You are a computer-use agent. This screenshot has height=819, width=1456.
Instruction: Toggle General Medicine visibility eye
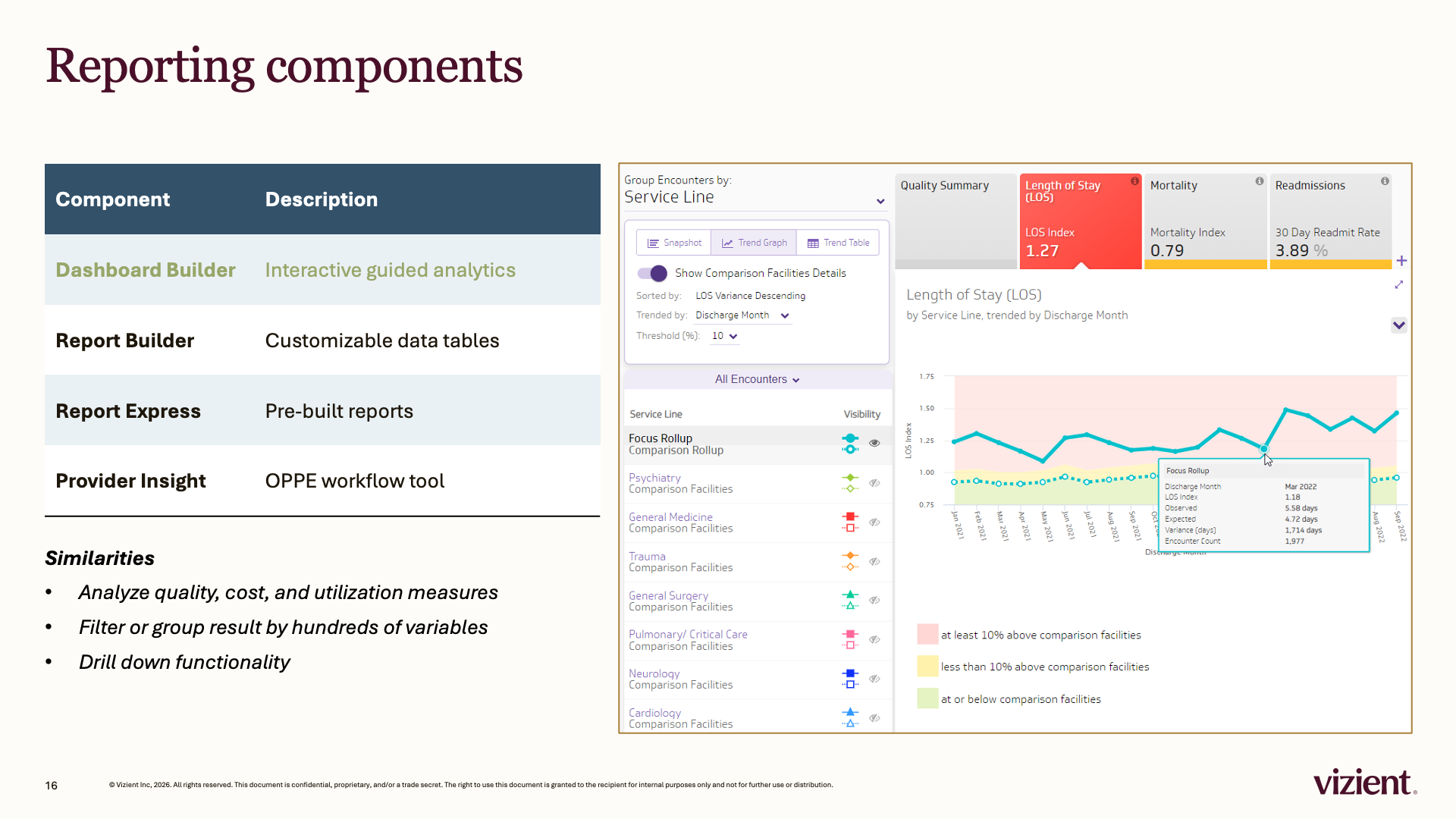(874, 522)
